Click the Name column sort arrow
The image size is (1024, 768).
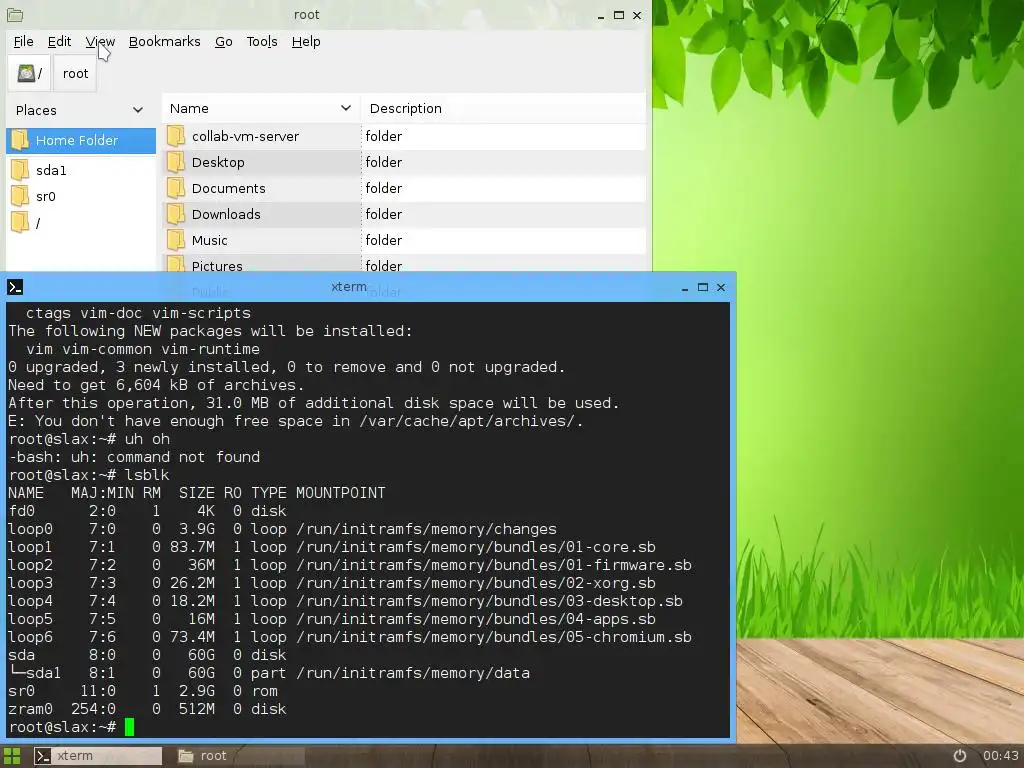tap(345, 108)
